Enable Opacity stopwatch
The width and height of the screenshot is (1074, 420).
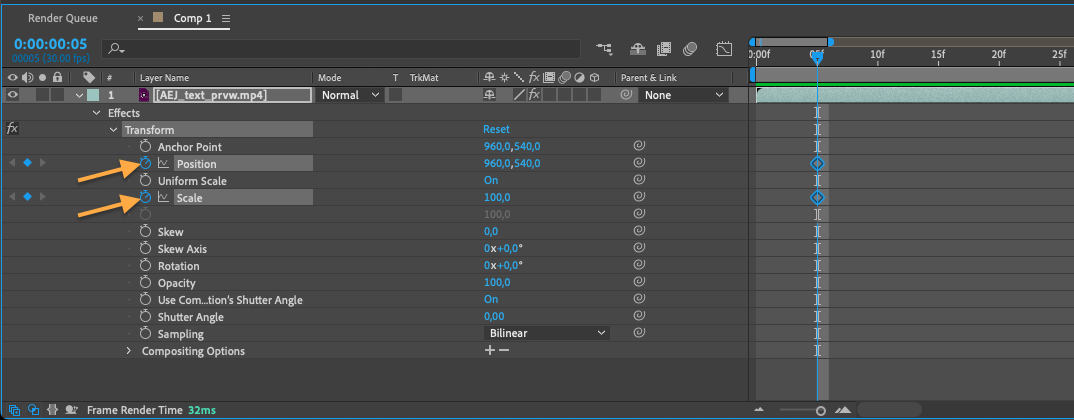pyautogui.click(x=145, y=282)
